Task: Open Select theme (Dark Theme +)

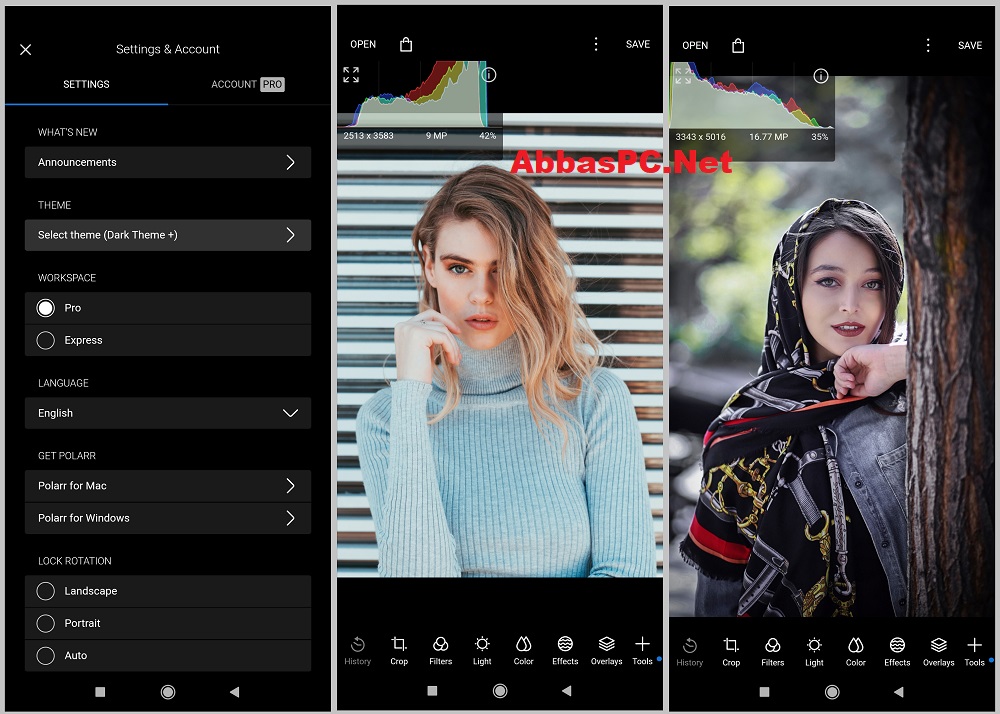Action: pos(168,235)
